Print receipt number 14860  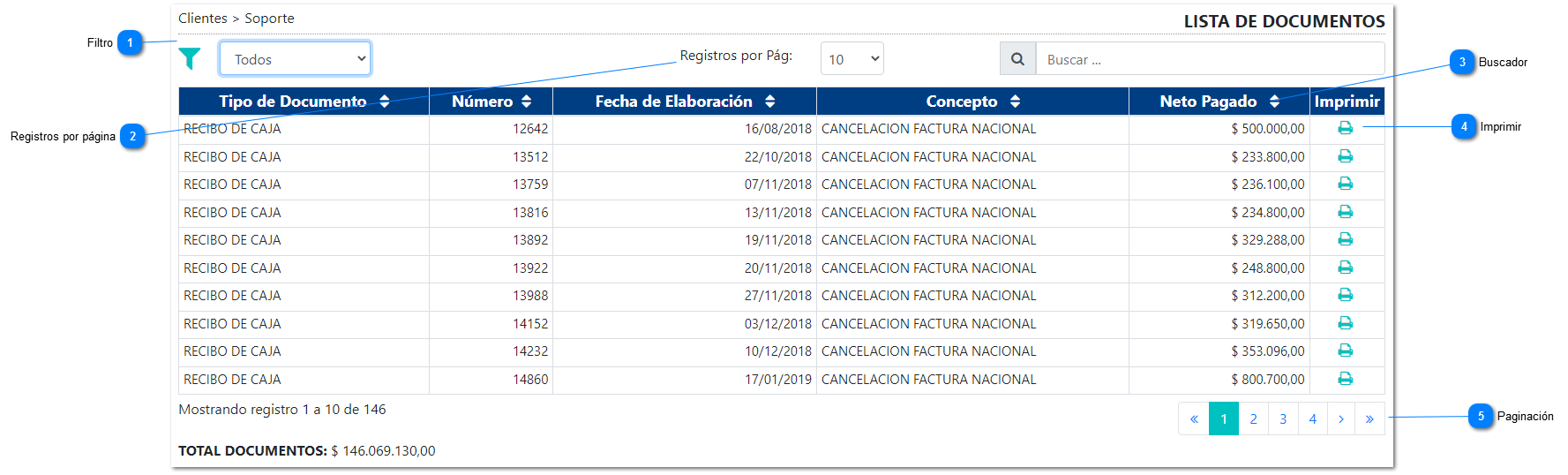coord(1345,379)
